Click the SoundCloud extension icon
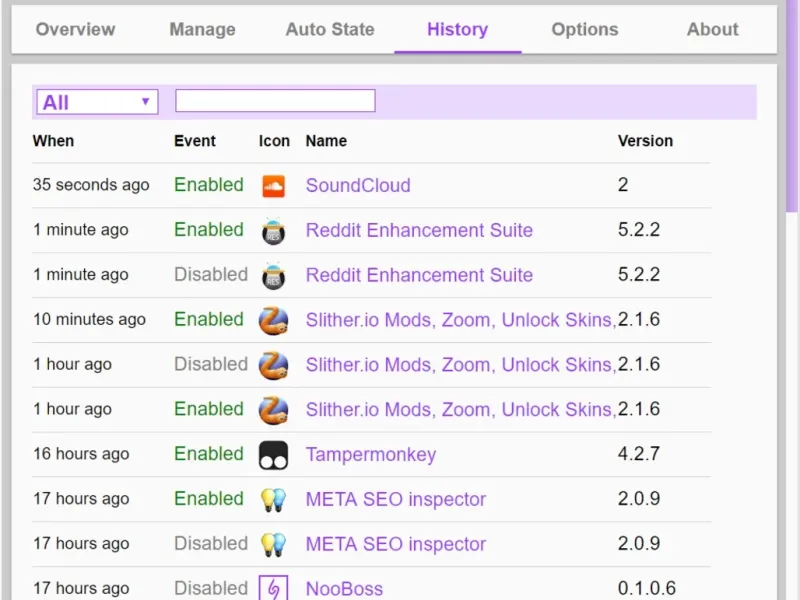 point(273,185)
